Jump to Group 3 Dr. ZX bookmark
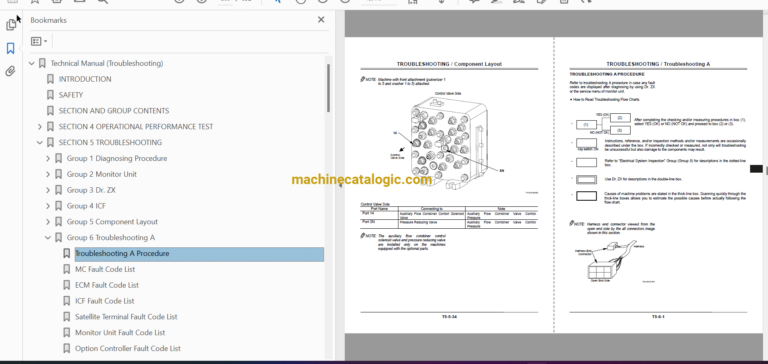 click(x=91, y=190)
